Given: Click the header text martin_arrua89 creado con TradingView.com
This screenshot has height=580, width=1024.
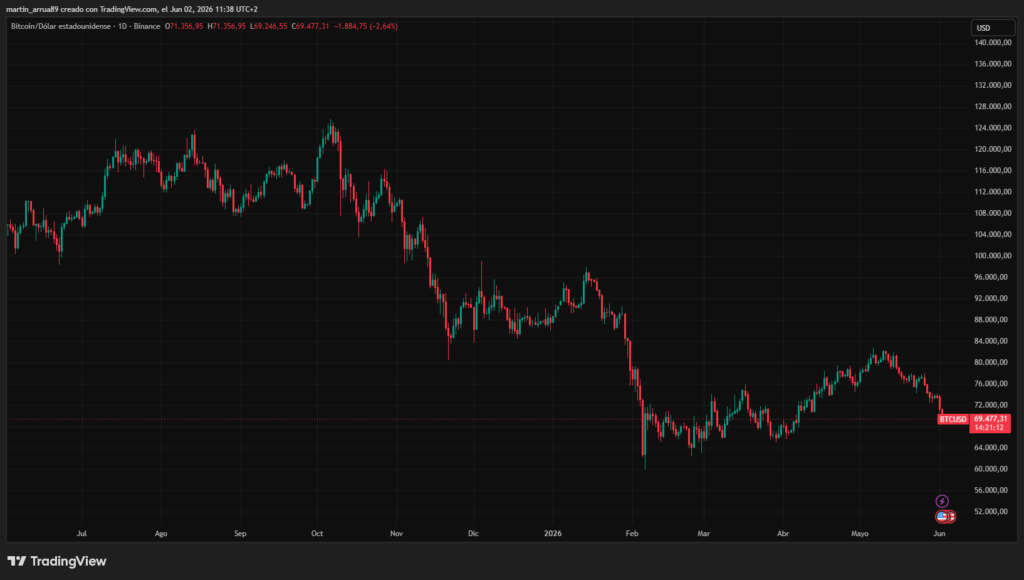Looking at the screenshot, I should coord(82,9).
